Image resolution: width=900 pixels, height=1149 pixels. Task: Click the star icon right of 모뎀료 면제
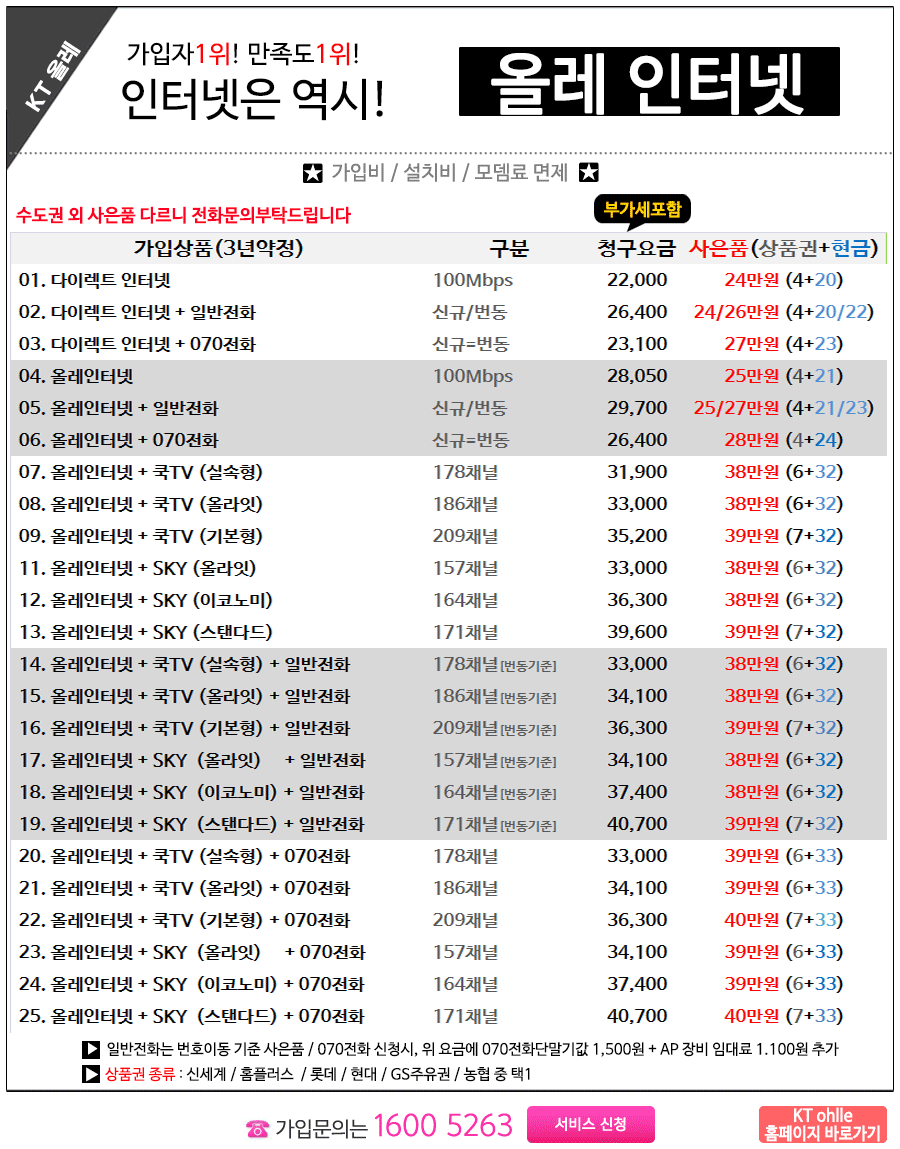589,173
